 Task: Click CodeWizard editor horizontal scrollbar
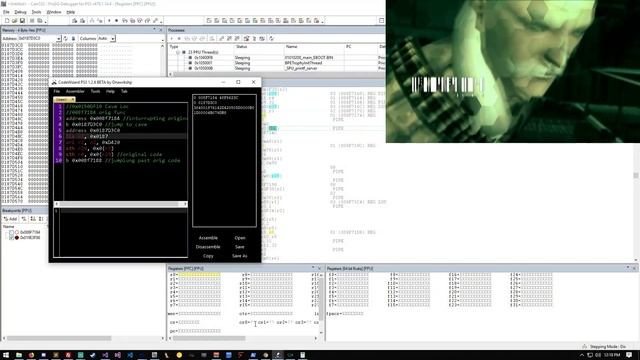tap(120, 204)
